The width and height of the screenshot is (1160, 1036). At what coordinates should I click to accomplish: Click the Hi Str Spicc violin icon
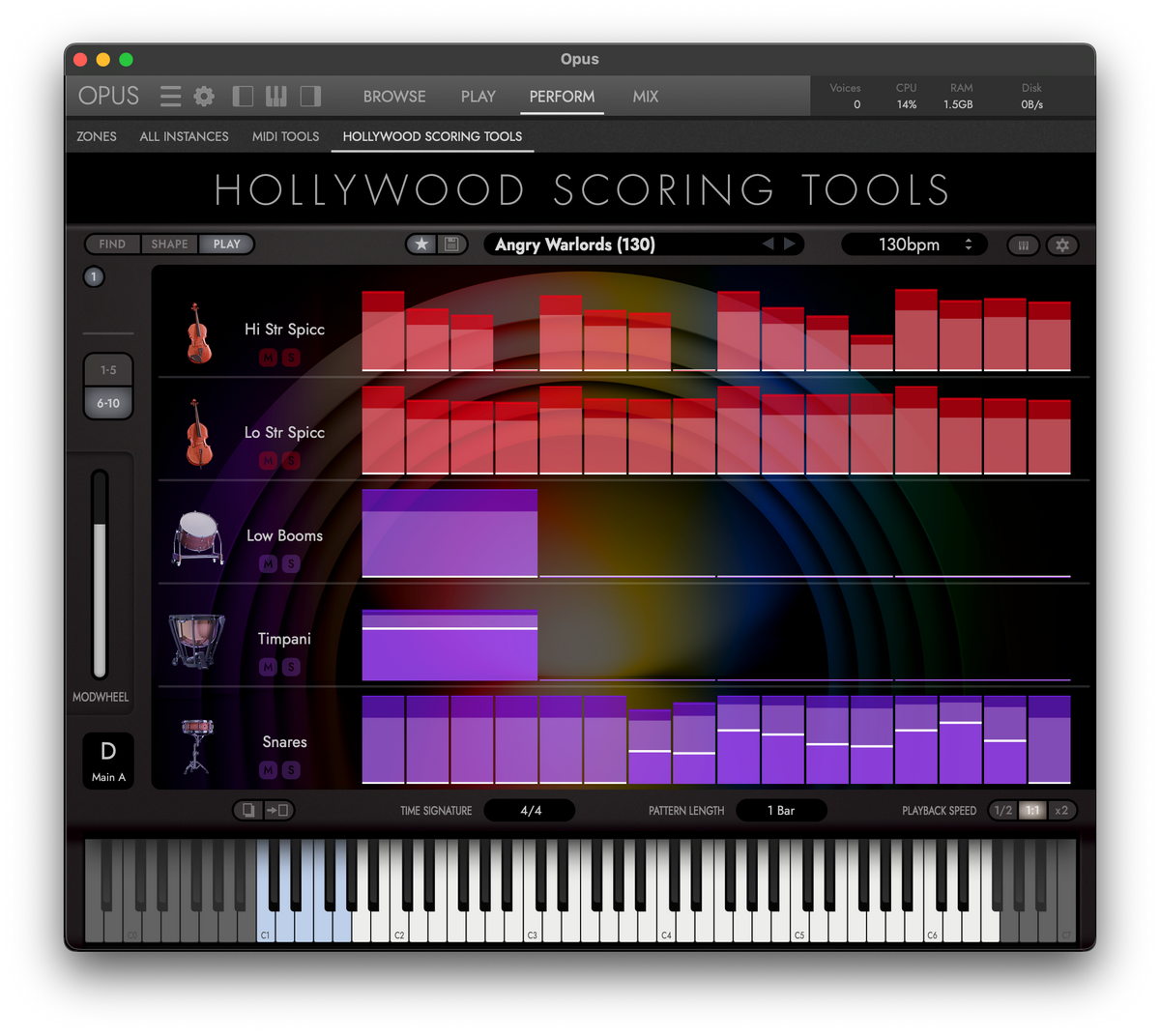click(x=198, y=333)
